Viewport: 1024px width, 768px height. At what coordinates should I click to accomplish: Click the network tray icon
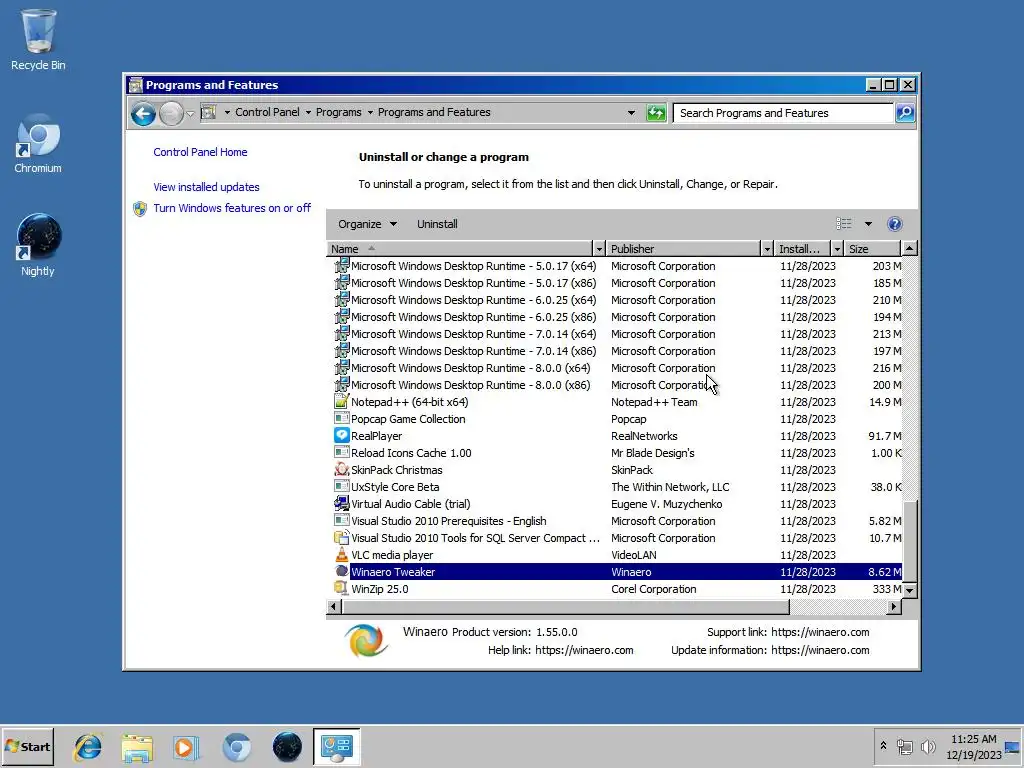click(904, 746)
